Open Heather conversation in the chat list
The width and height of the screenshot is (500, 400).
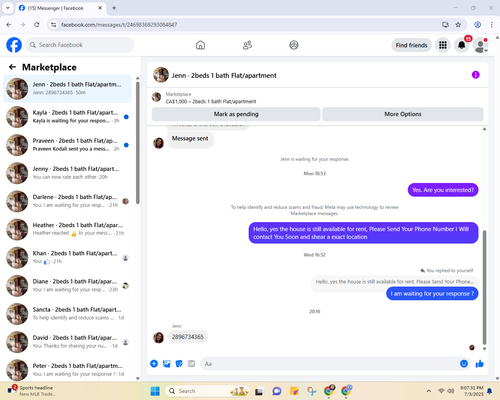[67, 229]
